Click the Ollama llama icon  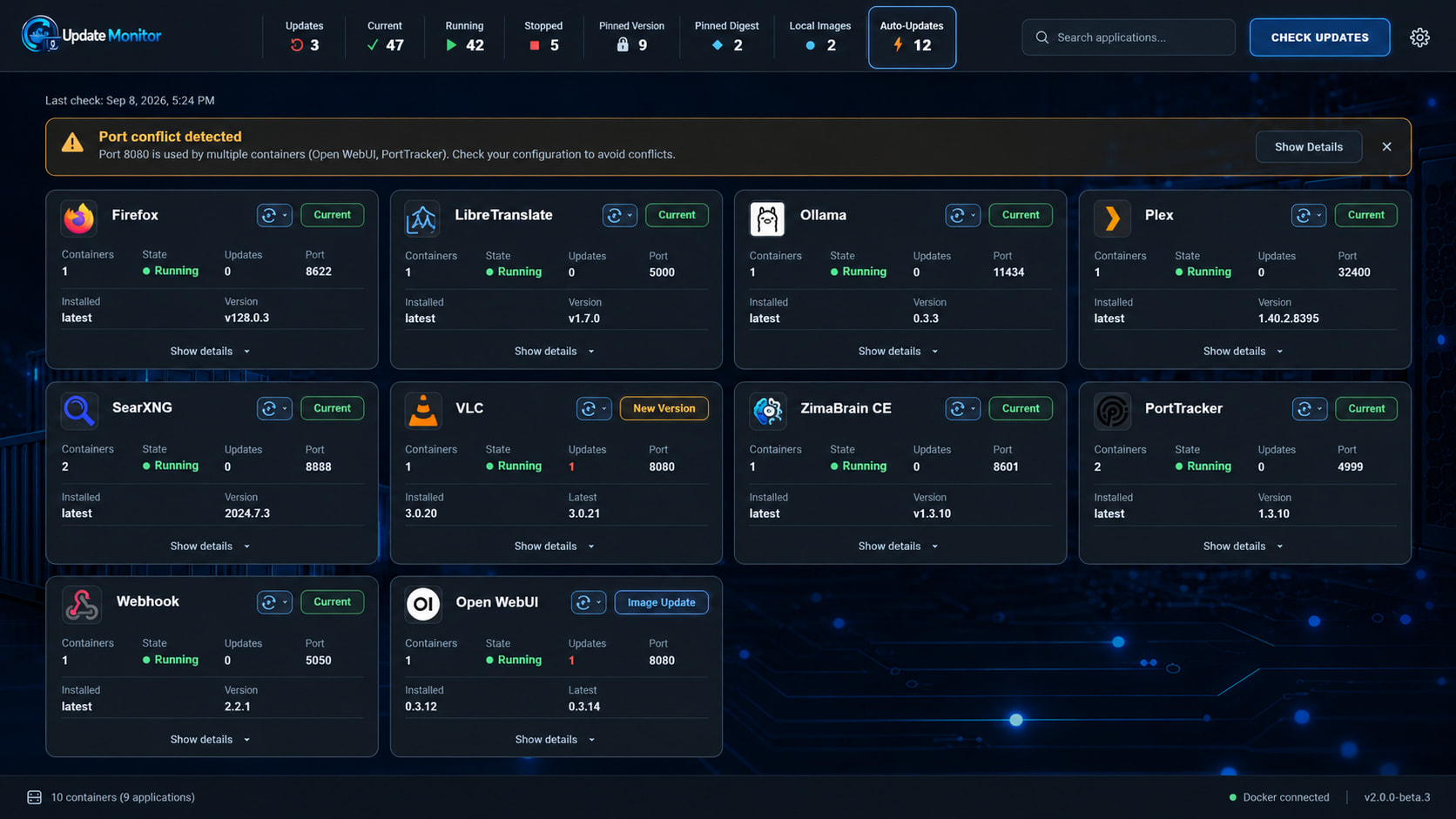pos(767,218)
